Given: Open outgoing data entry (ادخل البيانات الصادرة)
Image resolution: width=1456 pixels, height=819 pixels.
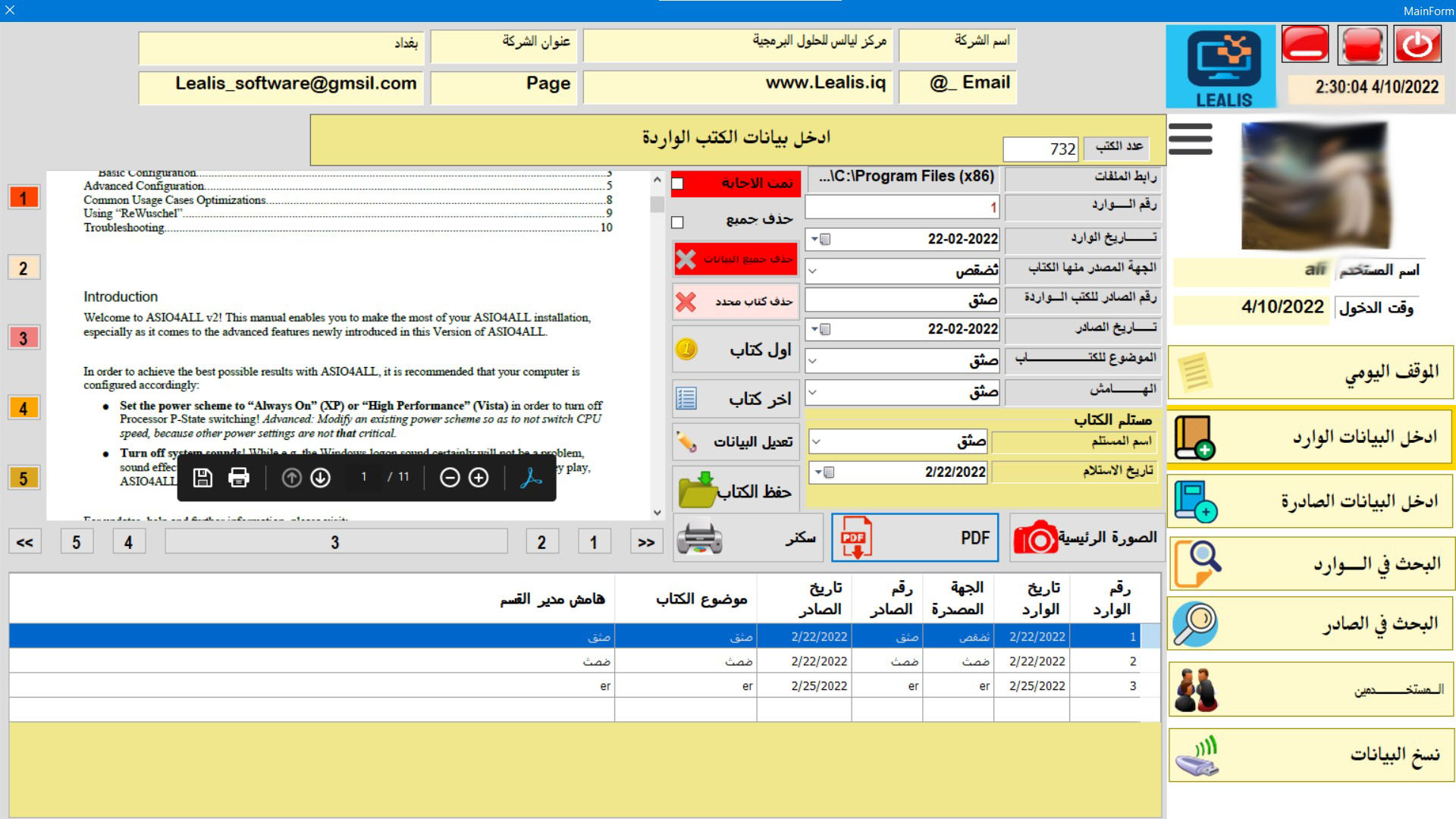Looking at the screenshot, I should pos(1310,501).
